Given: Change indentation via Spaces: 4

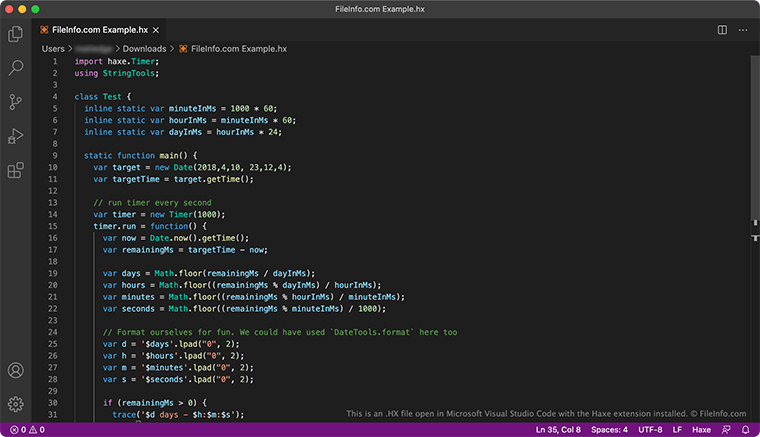Looking at the screenshot, I should 608,430.
